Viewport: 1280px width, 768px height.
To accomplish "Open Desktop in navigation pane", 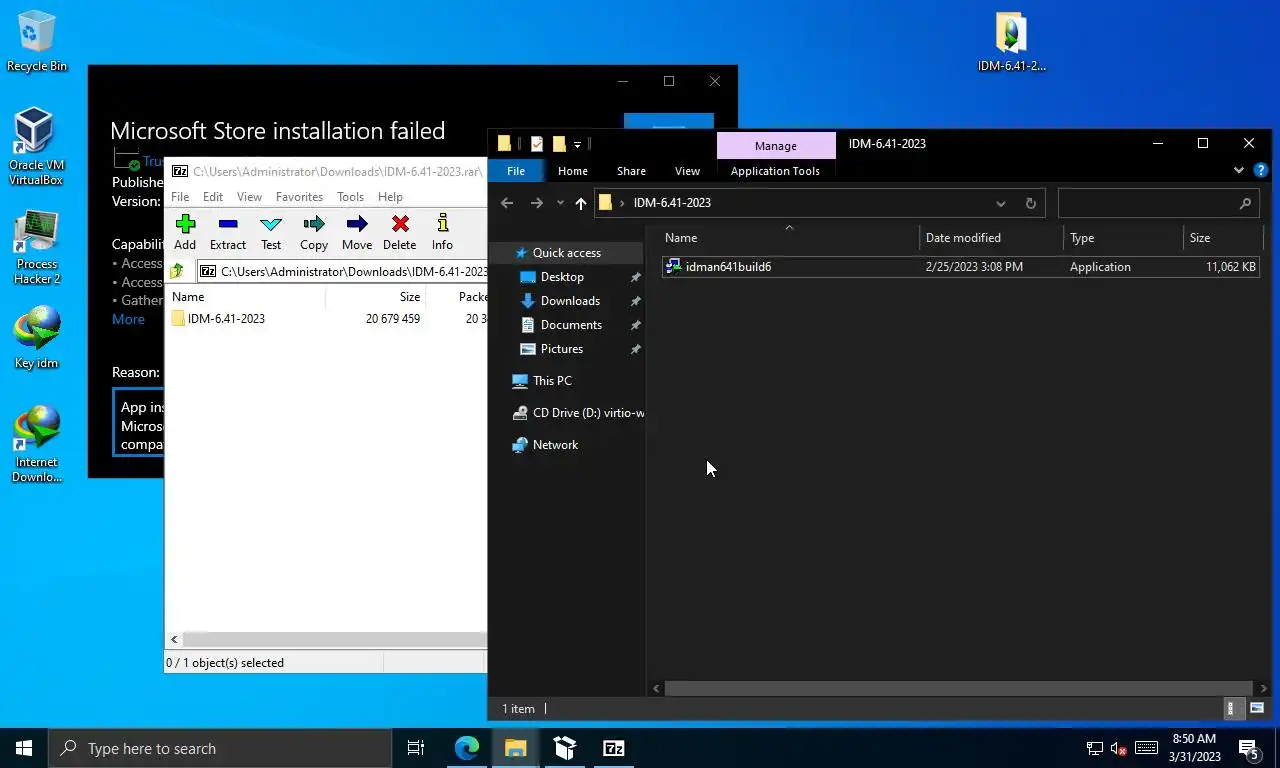I will point(562,277).
